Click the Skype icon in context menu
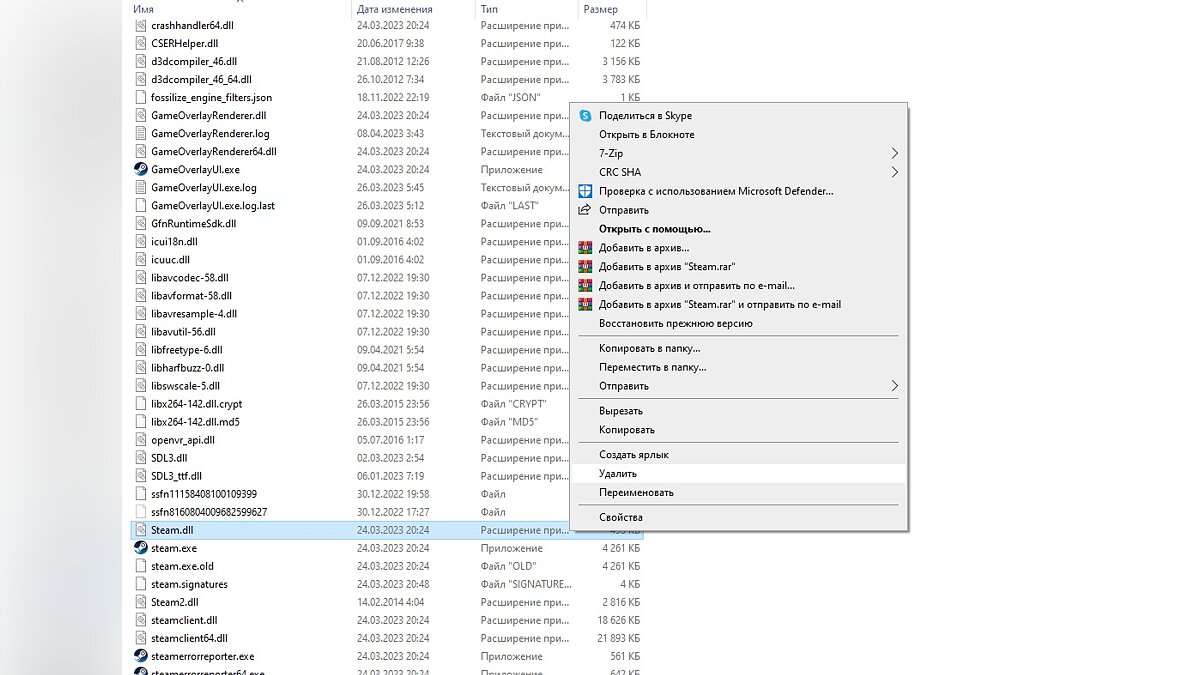Screen dimensions: 1200x675 [x=585, y=116]
